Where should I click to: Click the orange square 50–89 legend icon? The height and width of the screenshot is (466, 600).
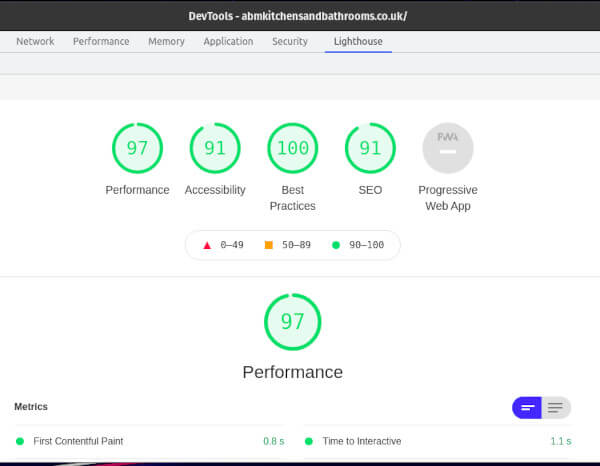(x=269, y=245)
